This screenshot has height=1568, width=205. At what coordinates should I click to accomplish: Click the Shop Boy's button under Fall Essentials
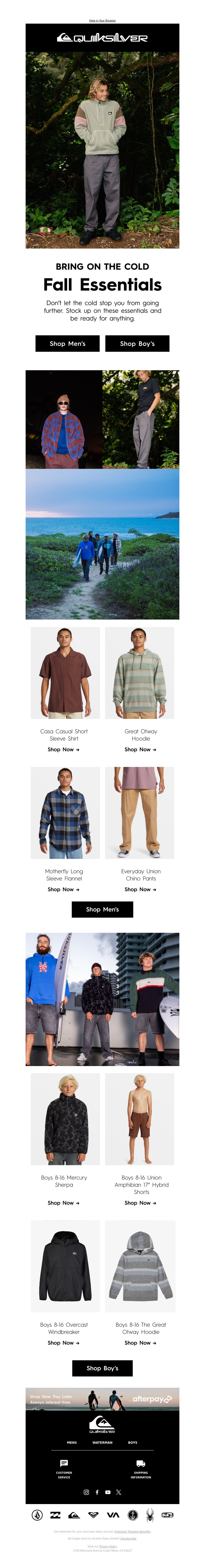coord(137,343)
